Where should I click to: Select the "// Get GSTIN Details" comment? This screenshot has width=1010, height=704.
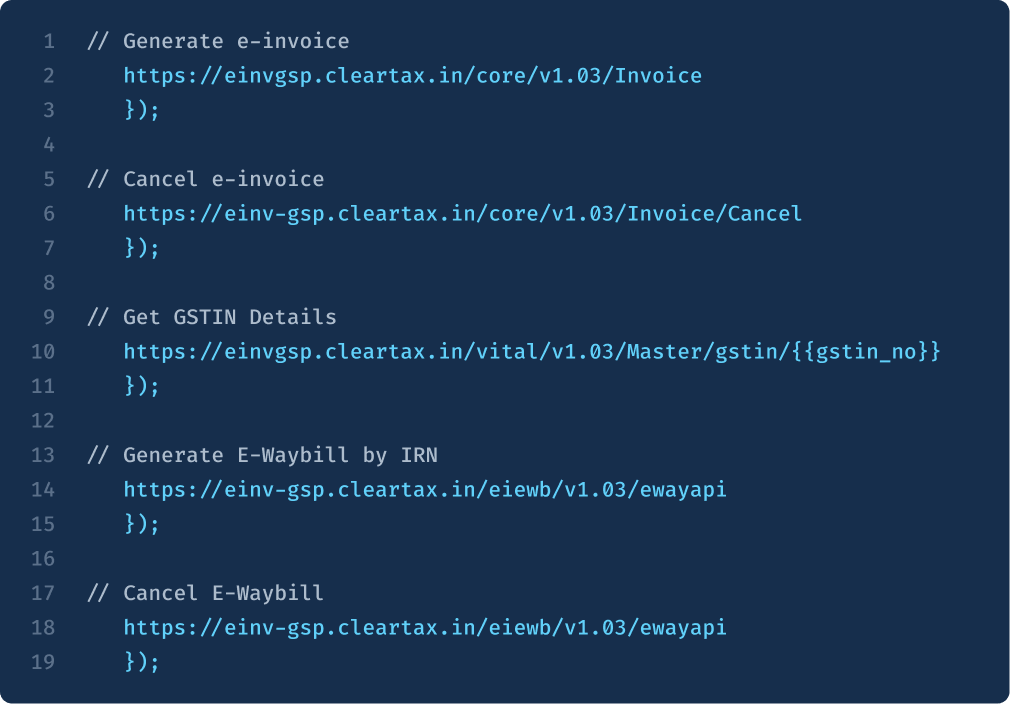(212, 317)
